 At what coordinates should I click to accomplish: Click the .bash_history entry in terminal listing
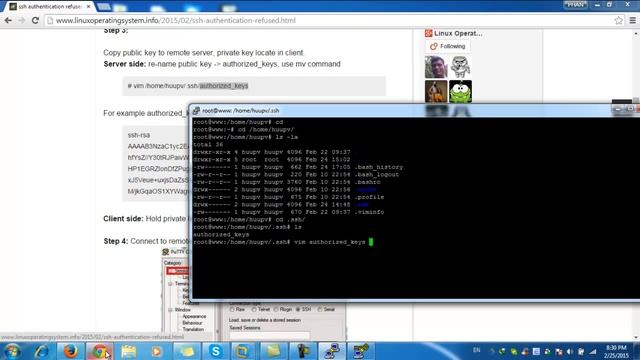(x=379, y=167)
